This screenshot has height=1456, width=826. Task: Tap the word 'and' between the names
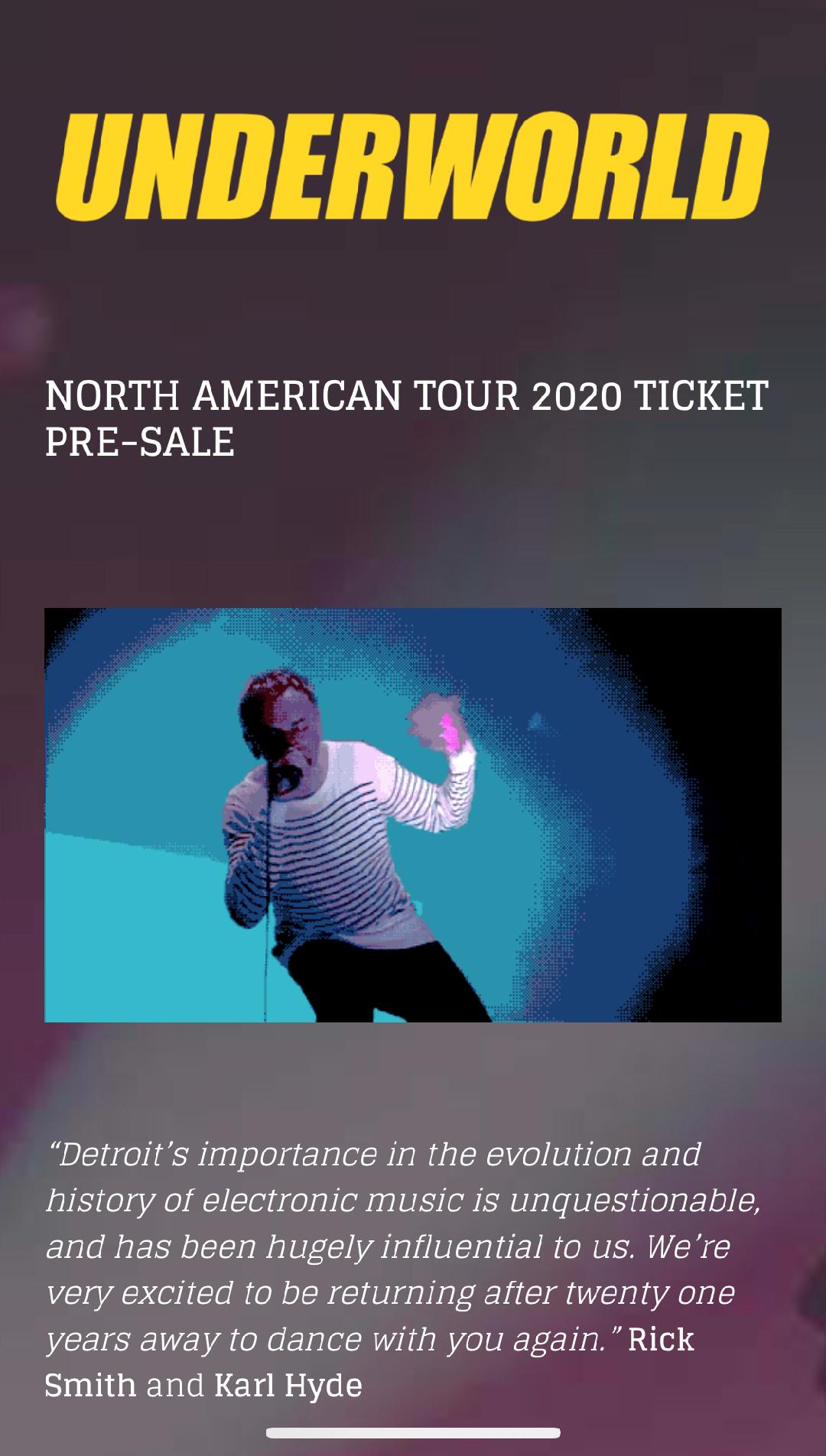click(x=175, y=1386)
